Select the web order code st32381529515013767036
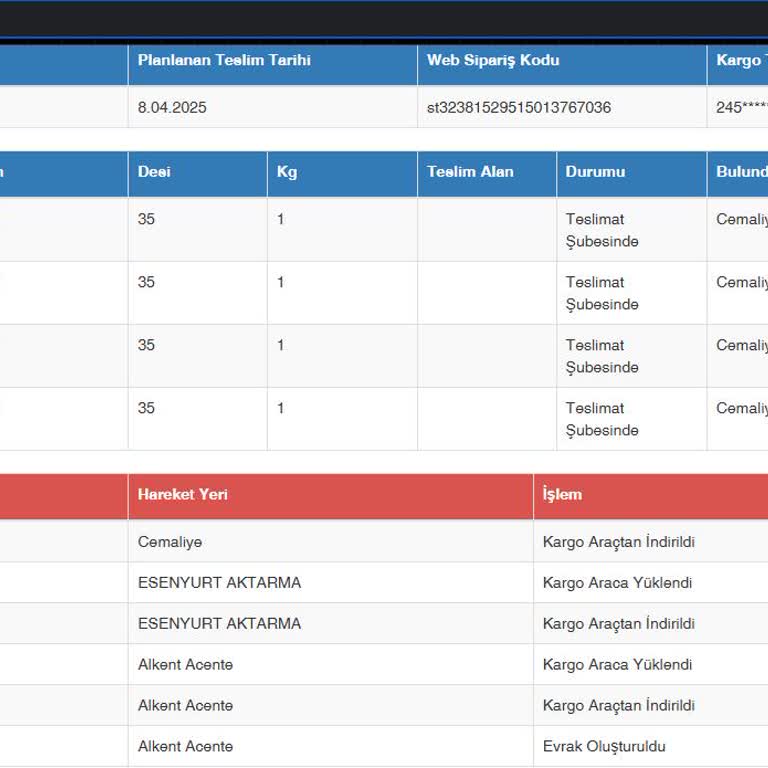Viewport: 768px width, 768px height. (x=518, y=107)
